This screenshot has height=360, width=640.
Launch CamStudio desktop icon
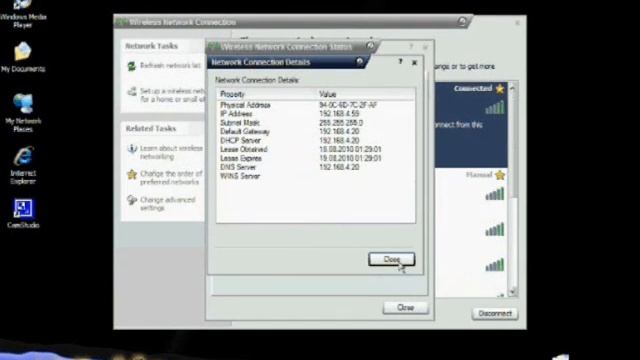click(x=23, y=213)
